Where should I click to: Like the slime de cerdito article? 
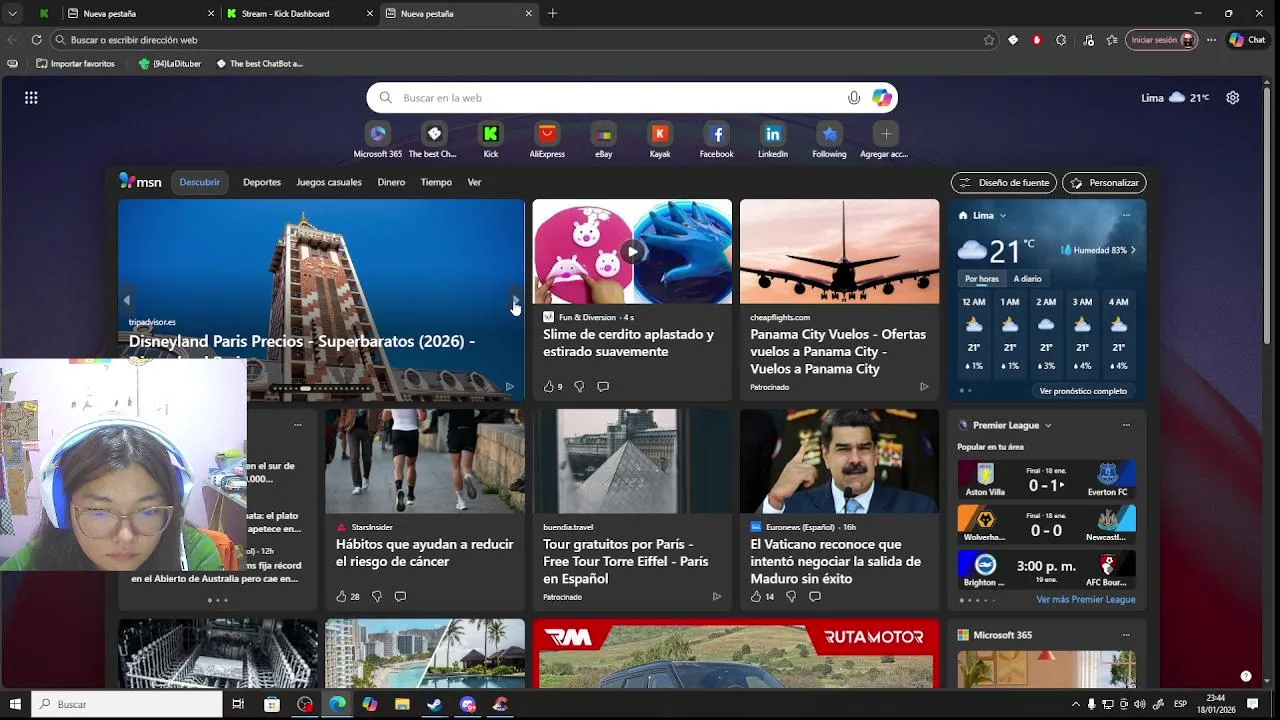(x=549, y=386)
